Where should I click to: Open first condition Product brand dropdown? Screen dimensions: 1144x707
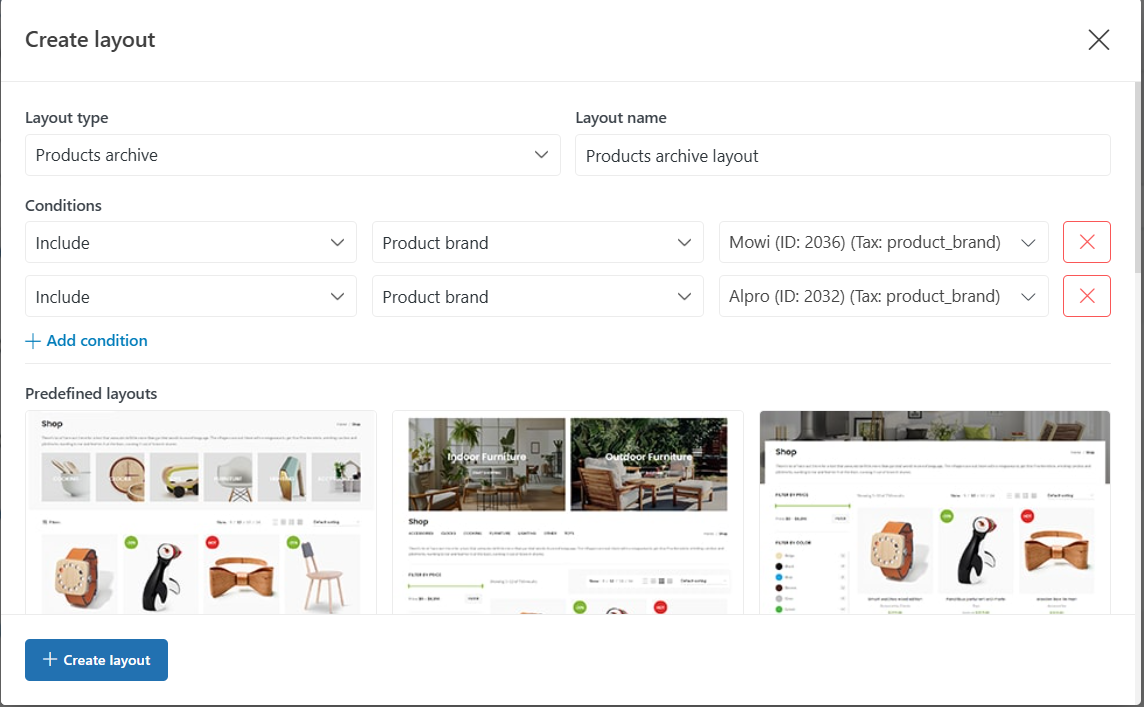(x=538, y=242)
